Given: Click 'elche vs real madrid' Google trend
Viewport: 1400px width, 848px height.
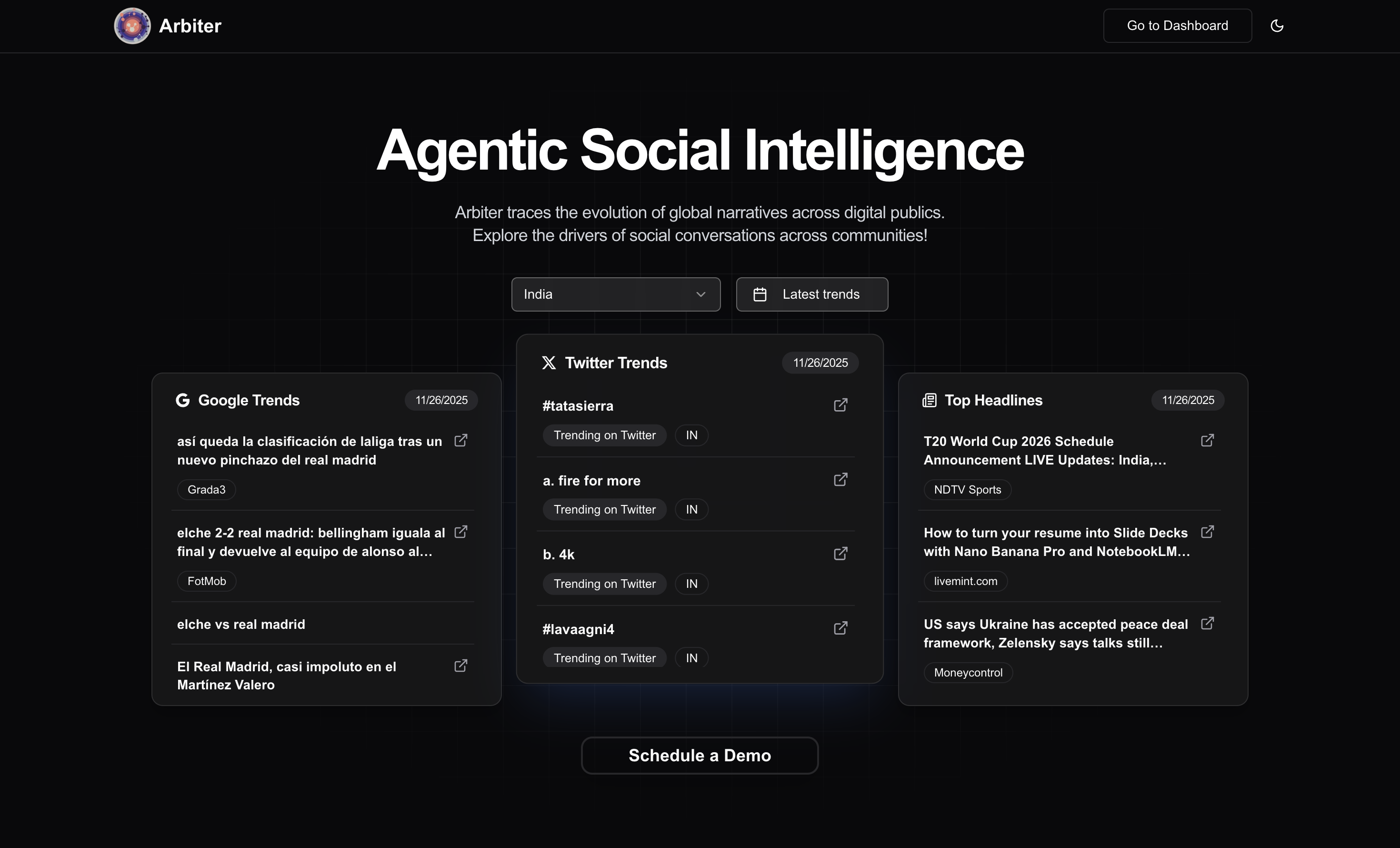Looking at the screenshot, I should coord(241,624).
